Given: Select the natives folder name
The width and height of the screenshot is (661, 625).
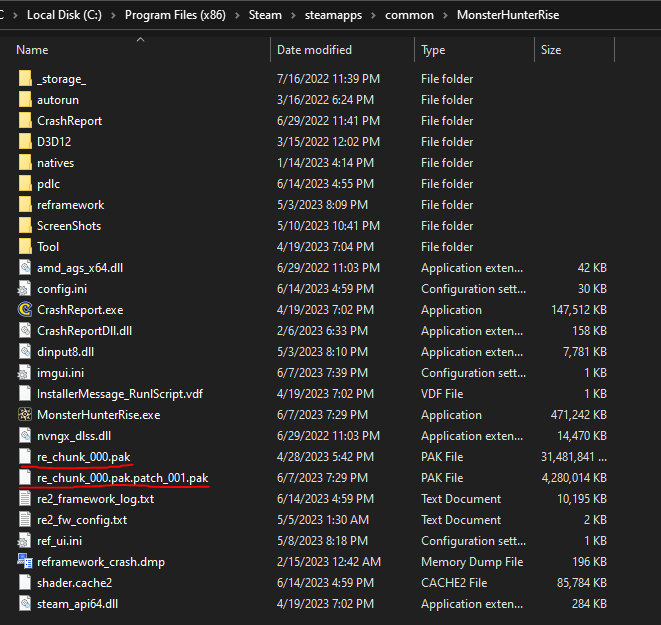Looking at the screenshot, I should pos(55,163).
